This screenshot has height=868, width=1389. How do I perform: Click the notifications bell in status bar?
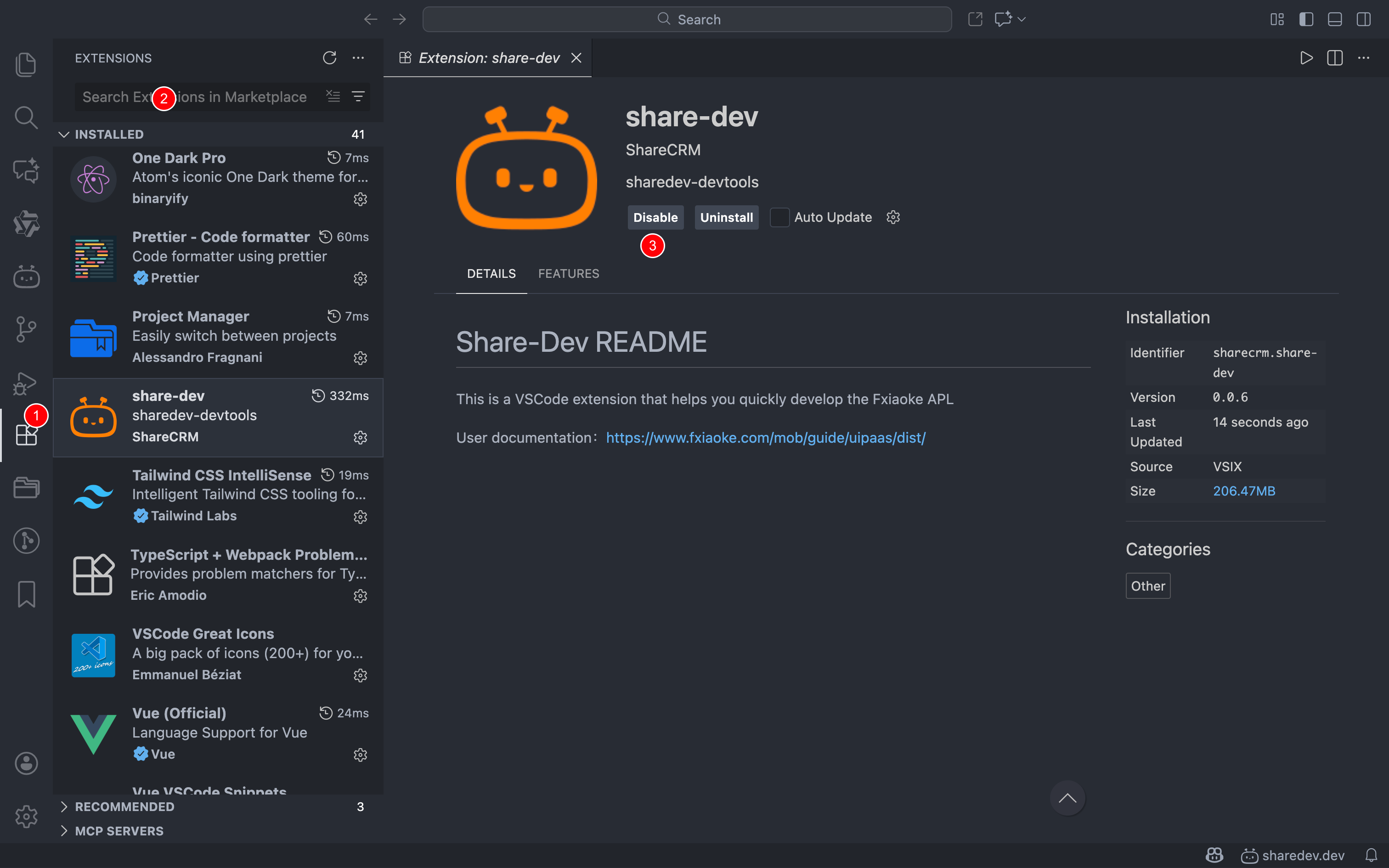(x=1371, y=855)
